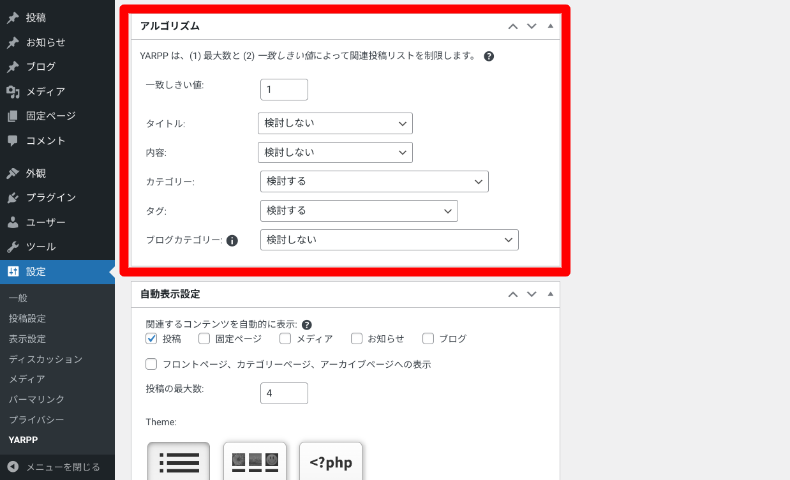Click the プラグイン plug icon
The height and width of the screenshot is (480, 790).
coord(13,197)
